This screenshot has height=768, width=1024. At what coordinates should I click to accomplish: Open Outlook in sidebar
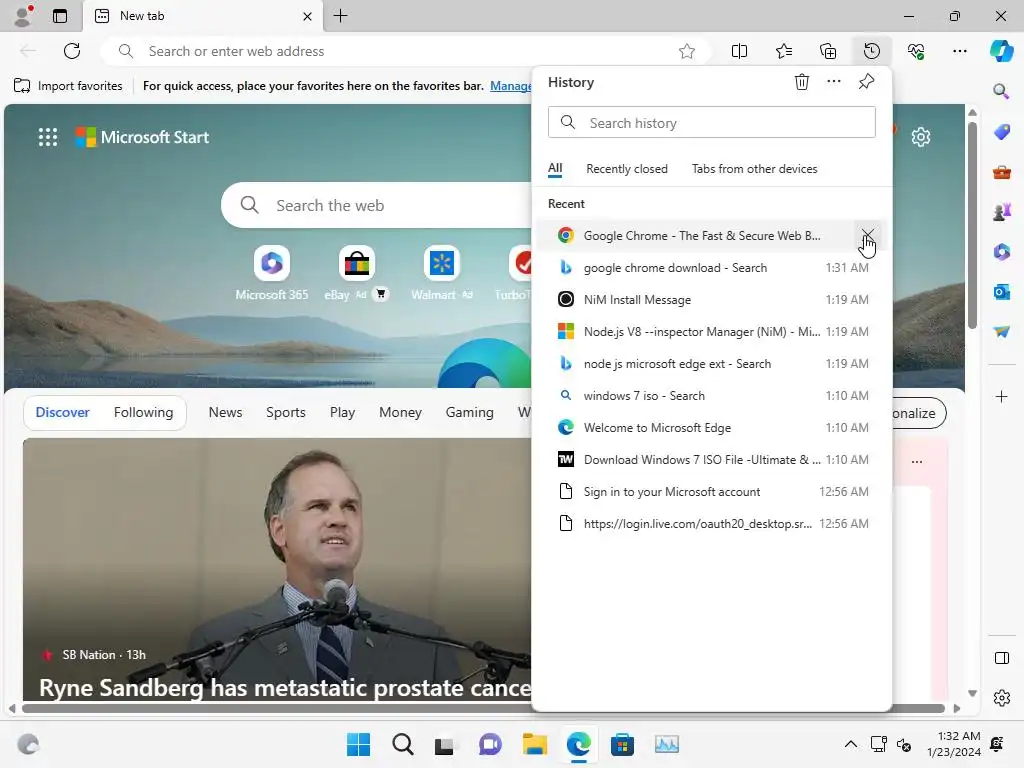[x=1001, y=291]
